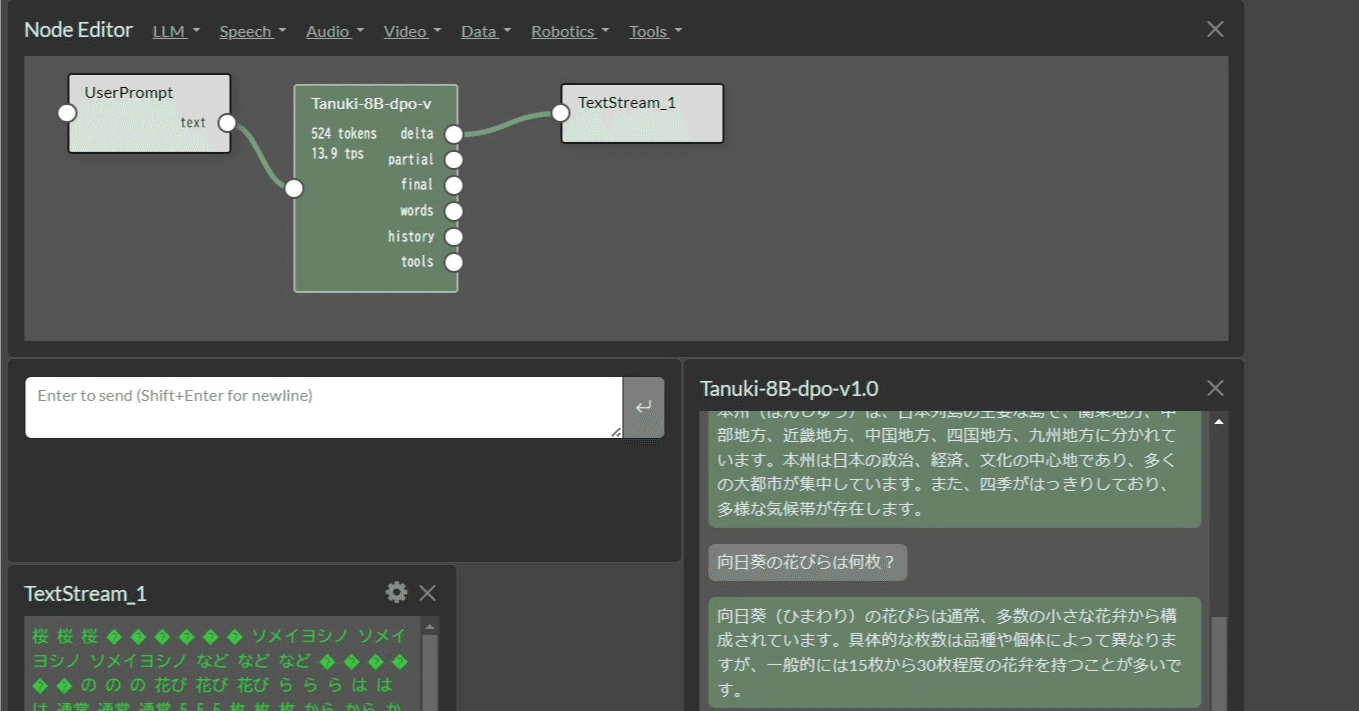This screenshot has width=1359, height=711.
Task: Click the words output port
Action: click(x=454, y=210)
